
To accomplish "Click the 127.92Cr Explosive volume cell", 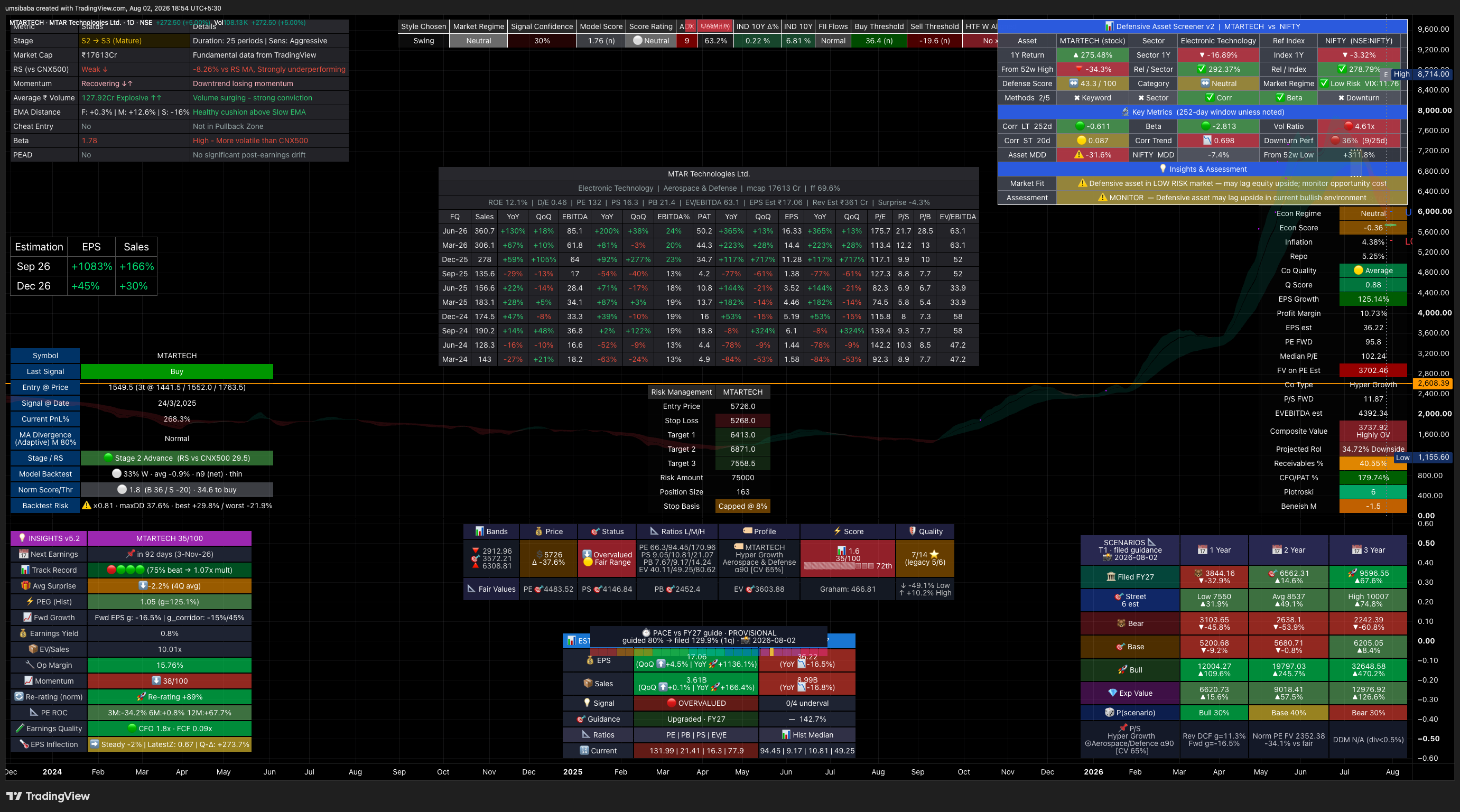I will 134,98.
